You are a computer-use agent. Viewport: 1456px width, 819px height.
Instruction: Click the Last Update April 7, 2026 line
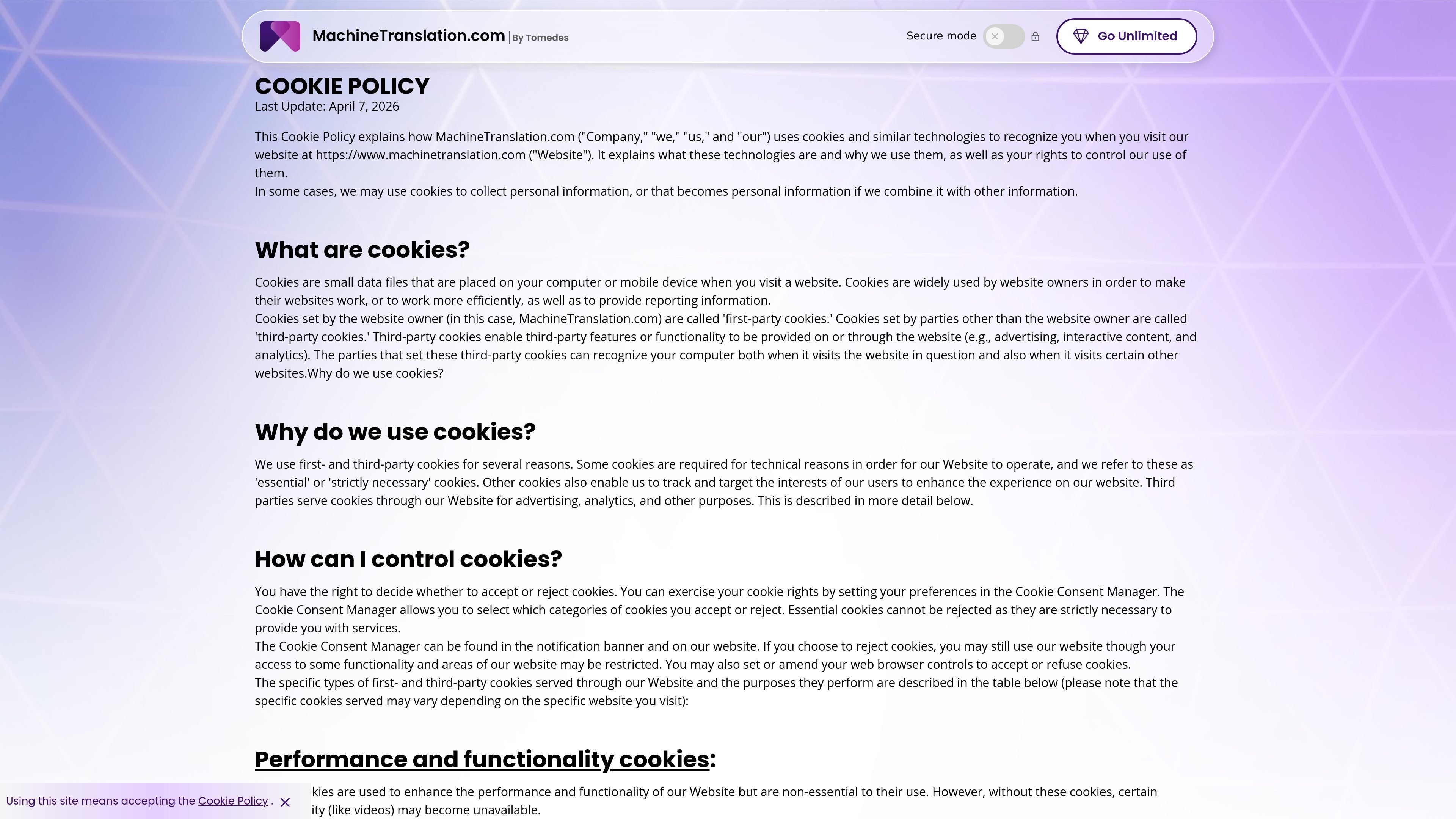tap(327, 107)
